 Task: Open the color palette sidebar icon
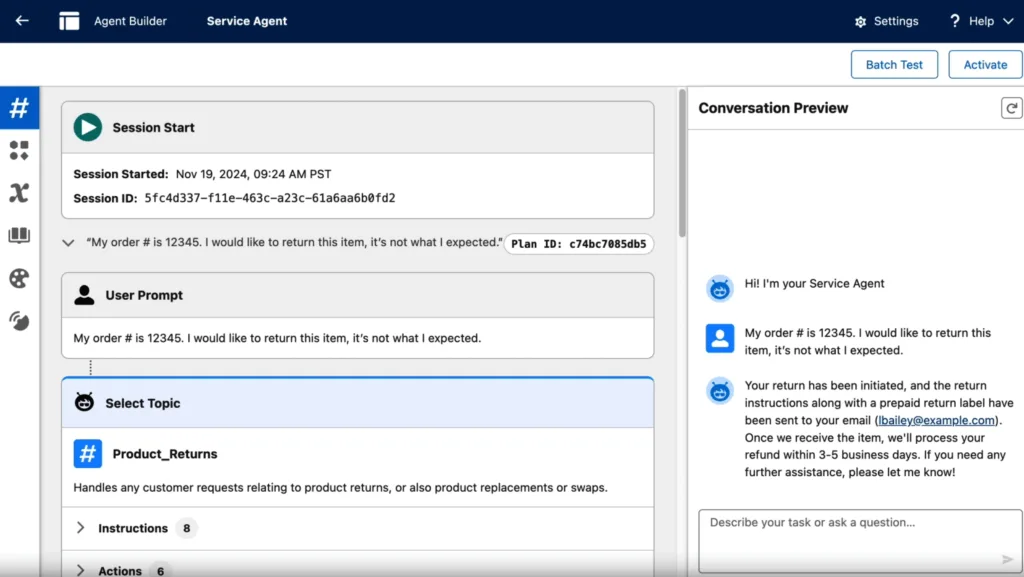point(20,279)
